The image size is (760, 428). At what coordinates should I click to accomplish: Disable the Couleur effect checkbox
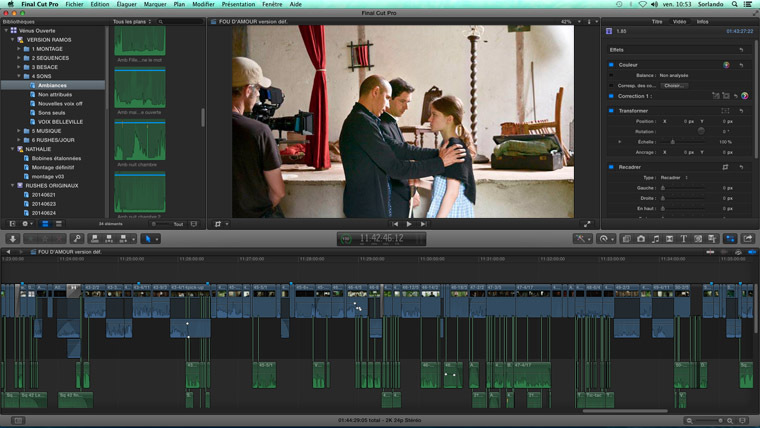pos(611,64)
